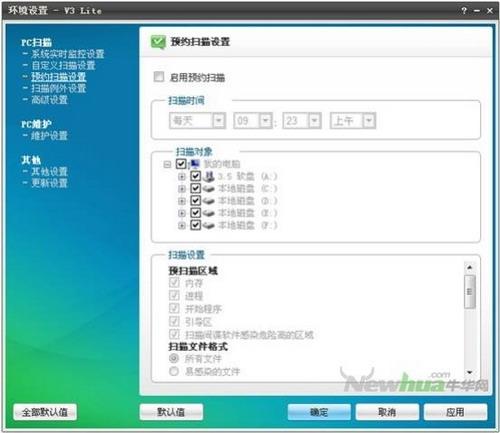500x433 pixels.
Task: Select the 所有文件 radio button
Action: tap(174, 358)
